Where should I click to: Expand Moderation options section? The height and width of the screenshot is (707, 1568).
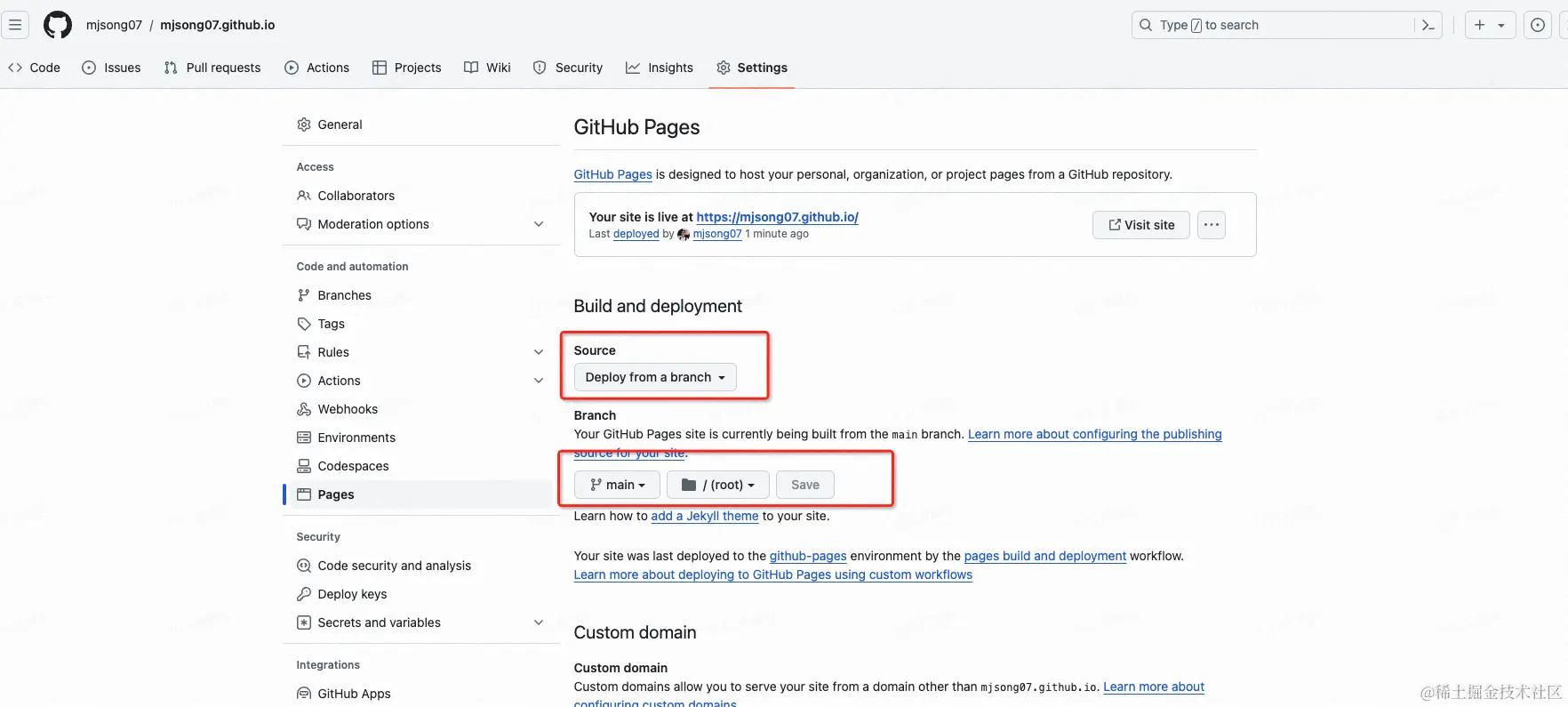pos(539,224)
